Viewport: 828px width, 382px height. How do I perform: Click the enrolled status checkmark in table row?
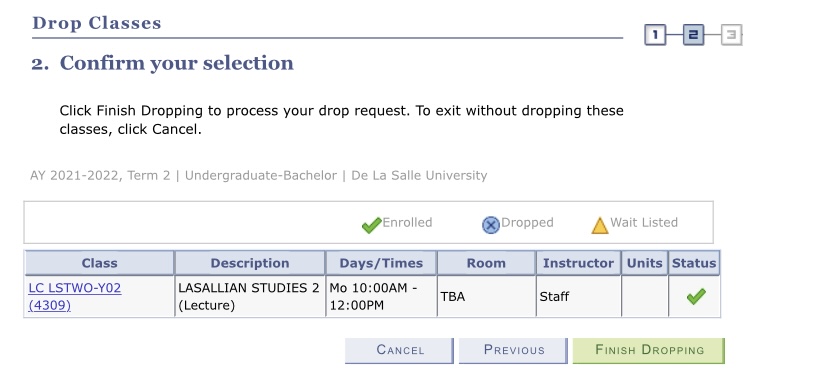tap(695, 296)
